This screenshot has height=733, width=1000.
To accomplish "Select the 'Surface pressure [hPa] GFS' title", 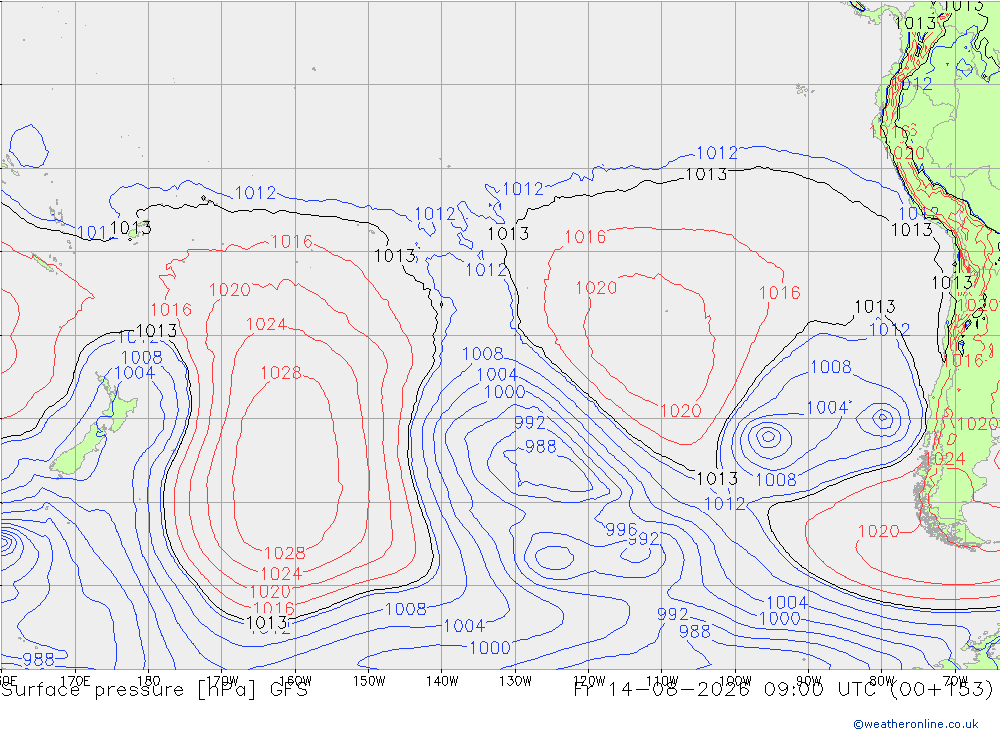I will [x=154, y=690].
